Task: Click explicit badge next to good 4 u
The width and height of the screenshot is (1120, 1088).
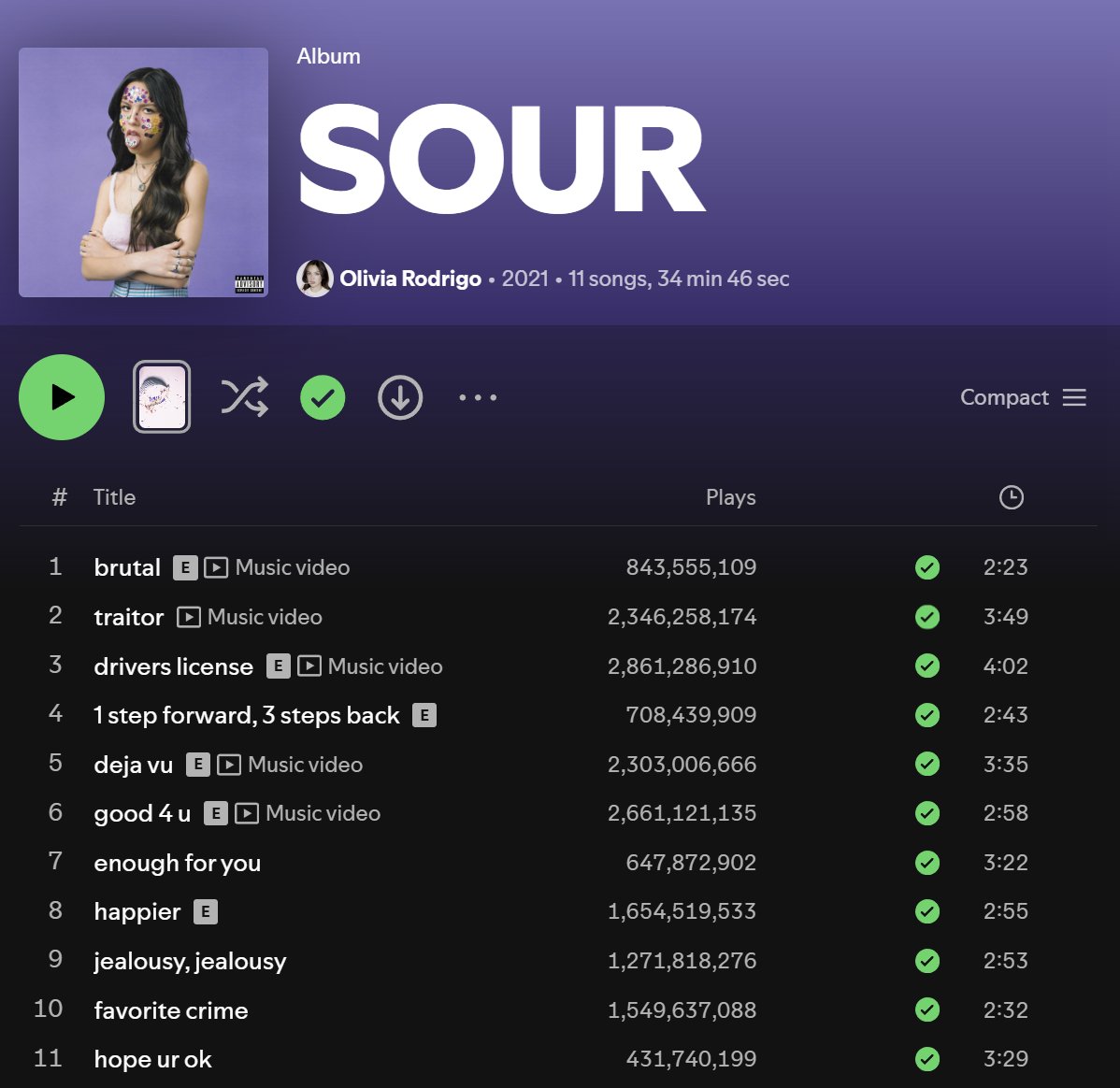Action: (x=216, y=813)
